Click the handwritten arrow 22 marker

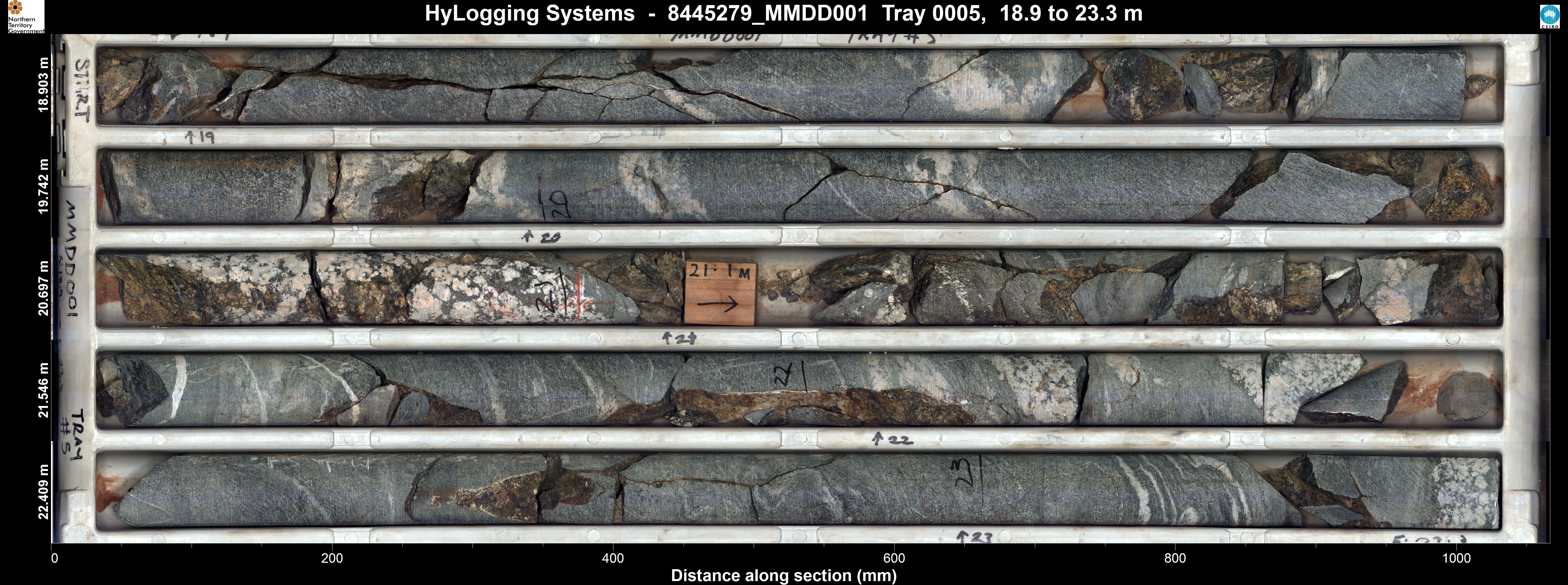coord(893,438)
